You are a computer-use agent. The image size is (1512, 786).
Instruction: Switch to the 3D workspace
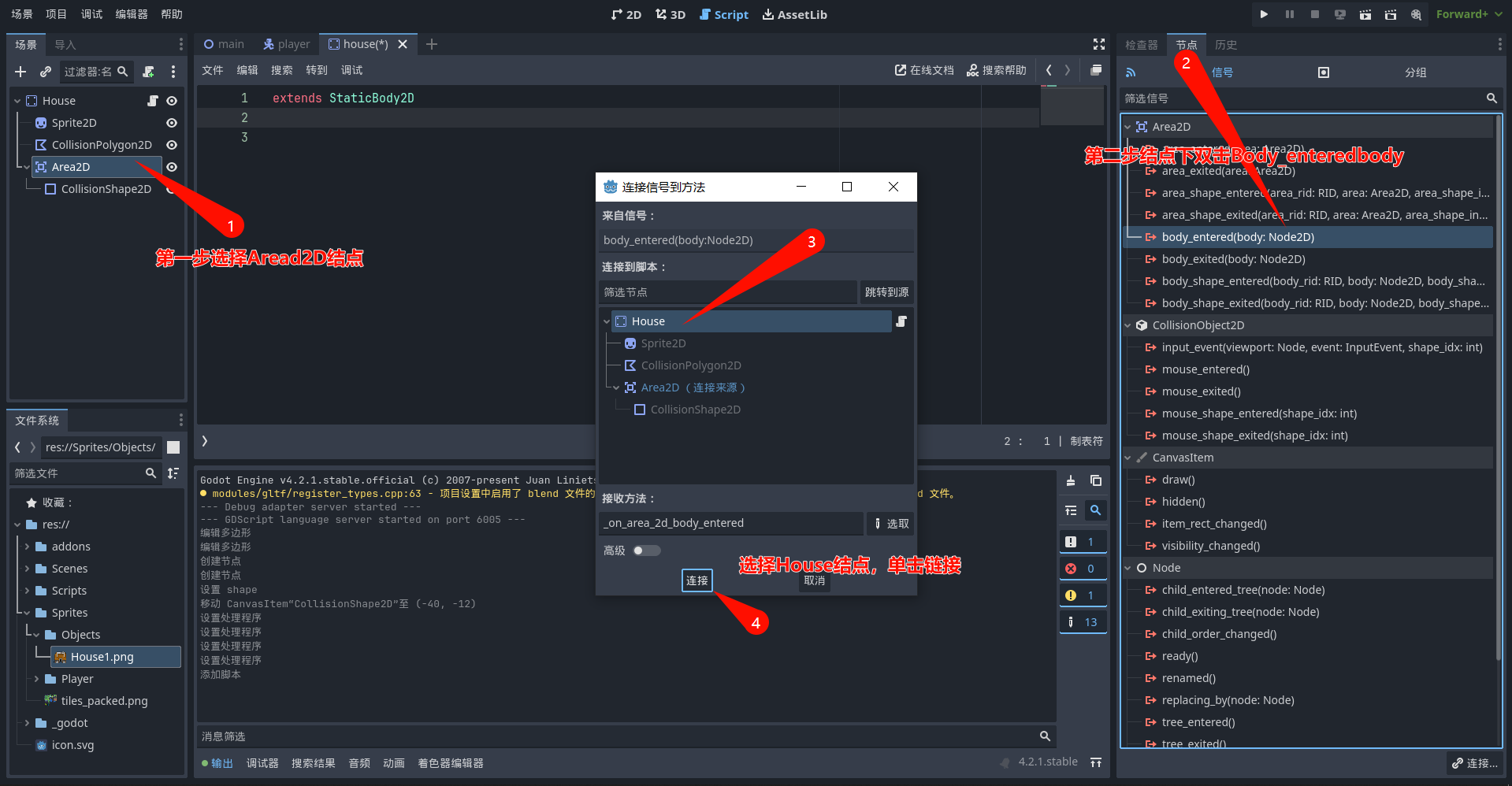pyautogui.click(x=671, y=14)
